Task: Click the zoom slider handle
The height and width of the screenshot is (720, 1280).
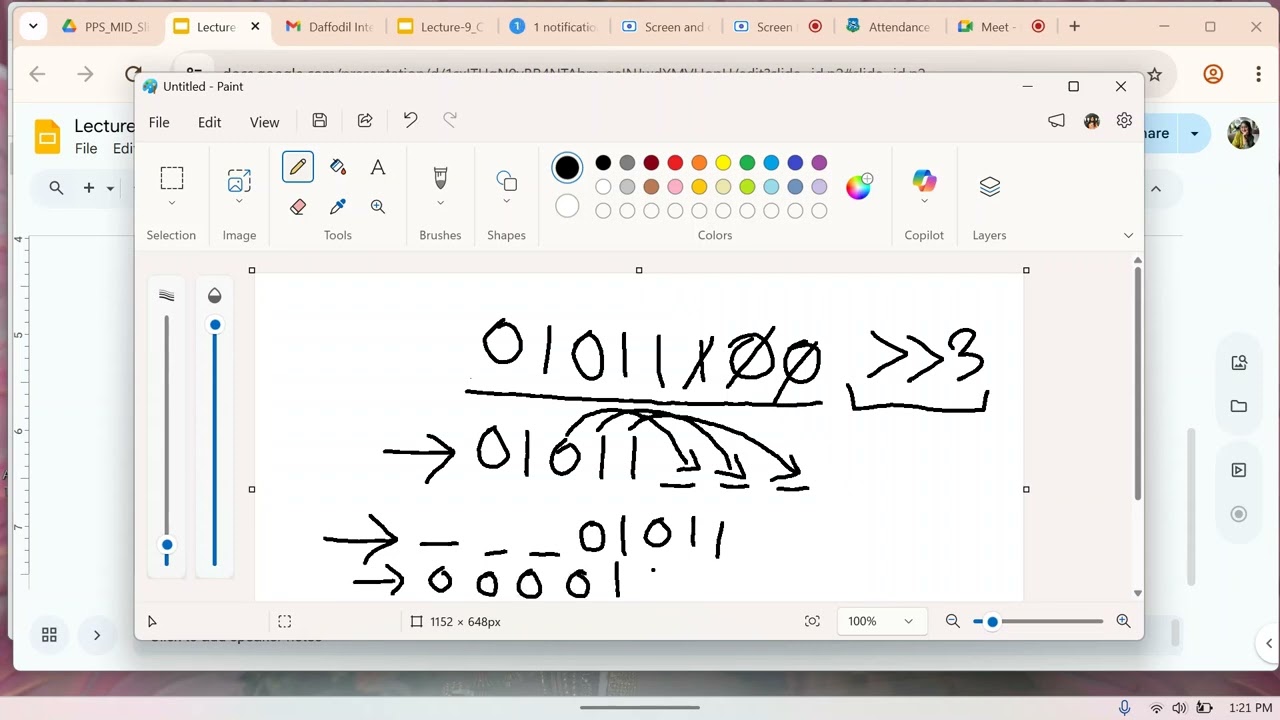Action: (x=992, y=621)
